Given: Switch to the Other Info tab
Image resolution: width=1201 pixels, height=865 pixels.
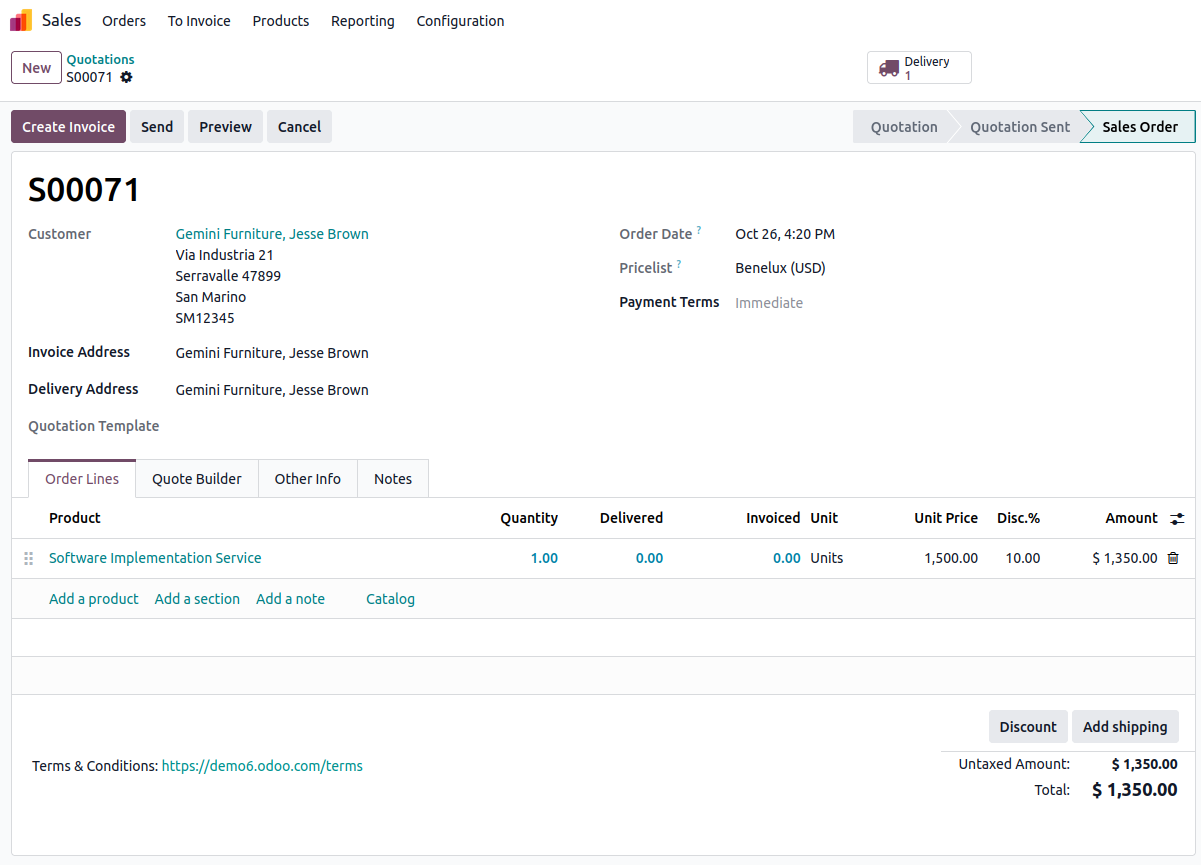Looking at the screenshot, I should 307,479.
